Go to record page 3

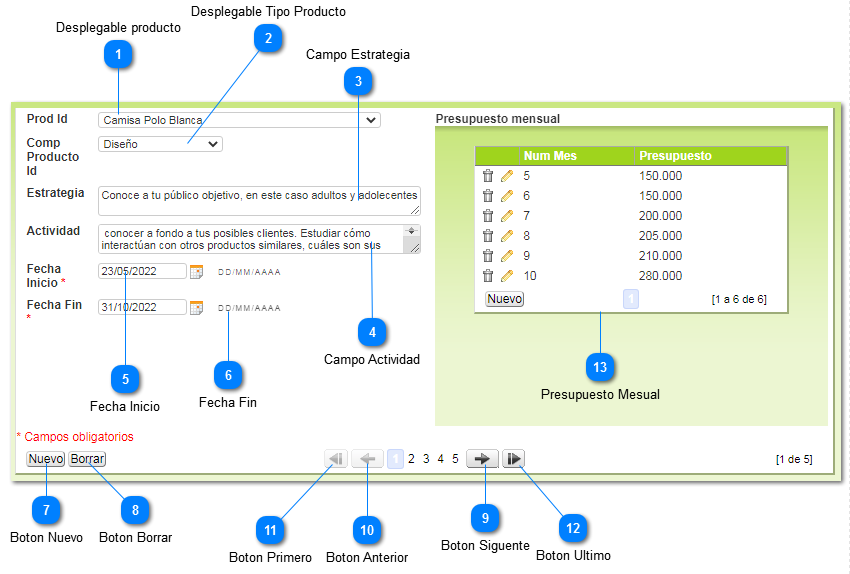(426, 459)
